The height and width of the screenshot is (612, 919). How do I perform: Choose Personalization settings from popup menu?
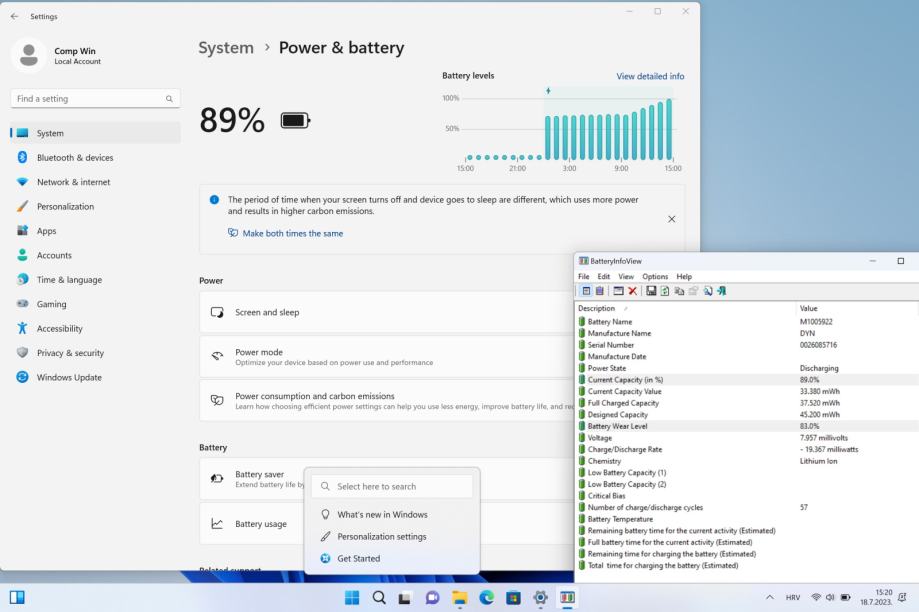[x=392, y=536]
